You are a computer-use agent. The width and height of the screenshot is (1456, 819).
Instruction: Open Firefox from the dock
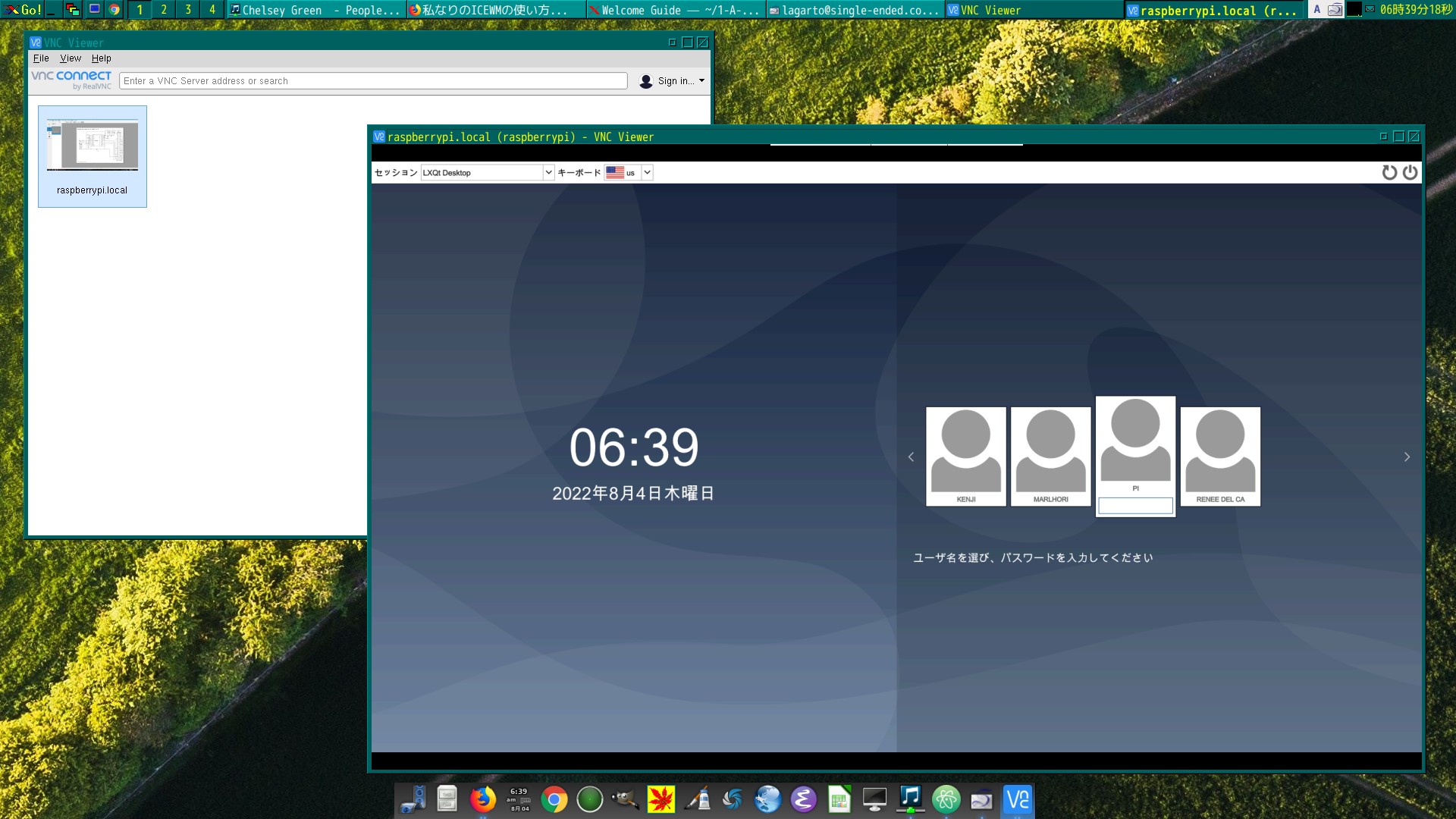pos(484,800)
